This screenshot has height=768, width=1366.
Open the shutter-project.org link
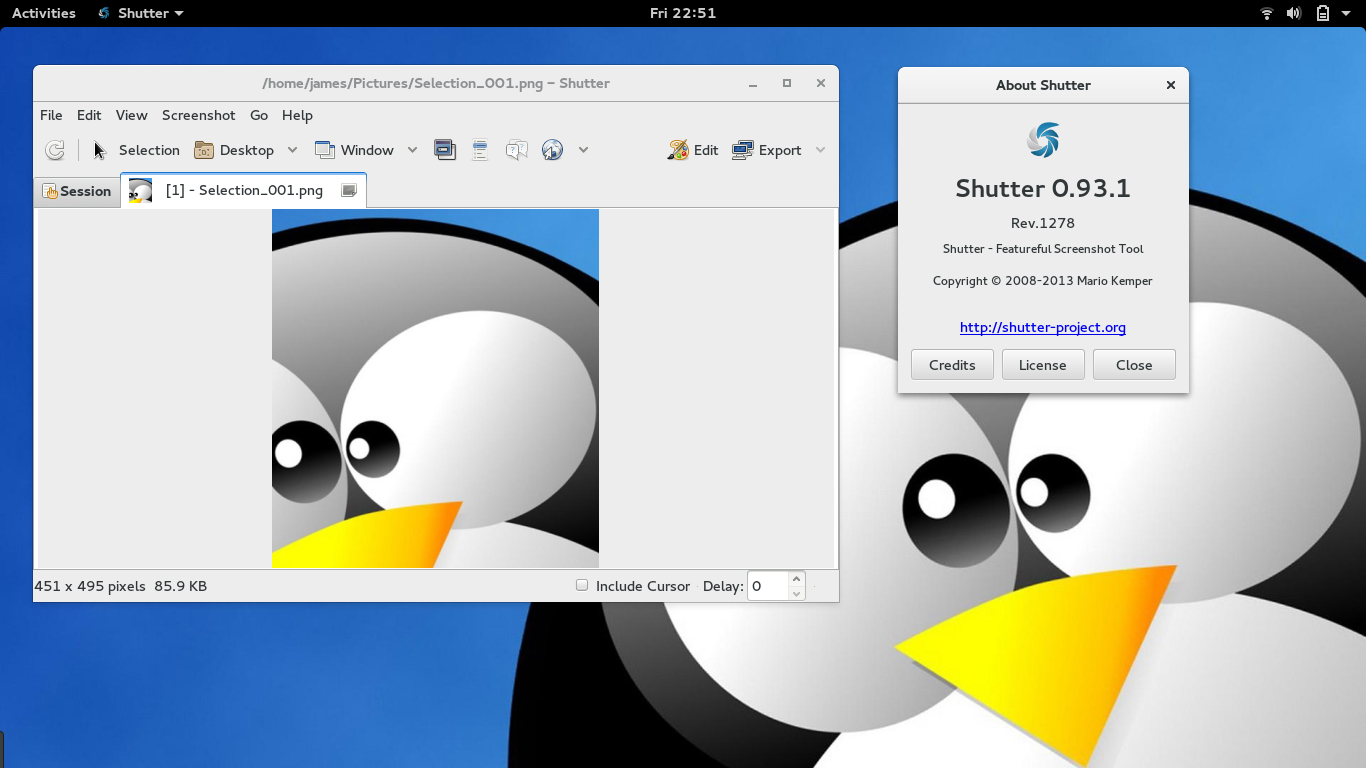(x=1043, y=327)
